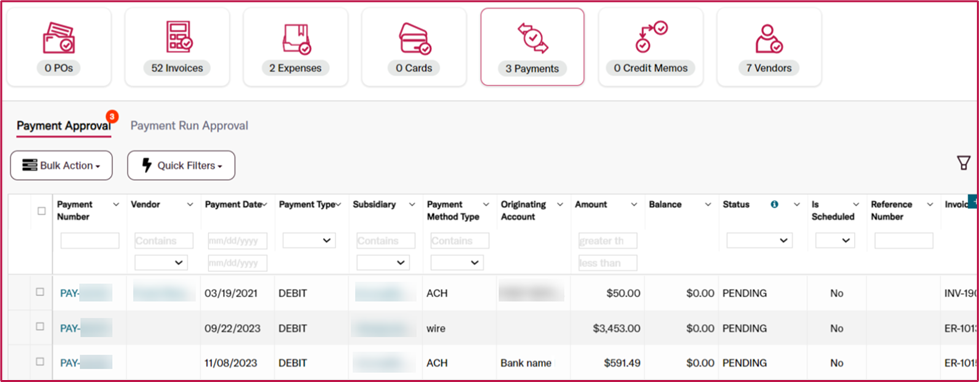This screenshot has height=382, width=979.
Task: Click the 52 Invoices count badge
Action: point(177,68)
